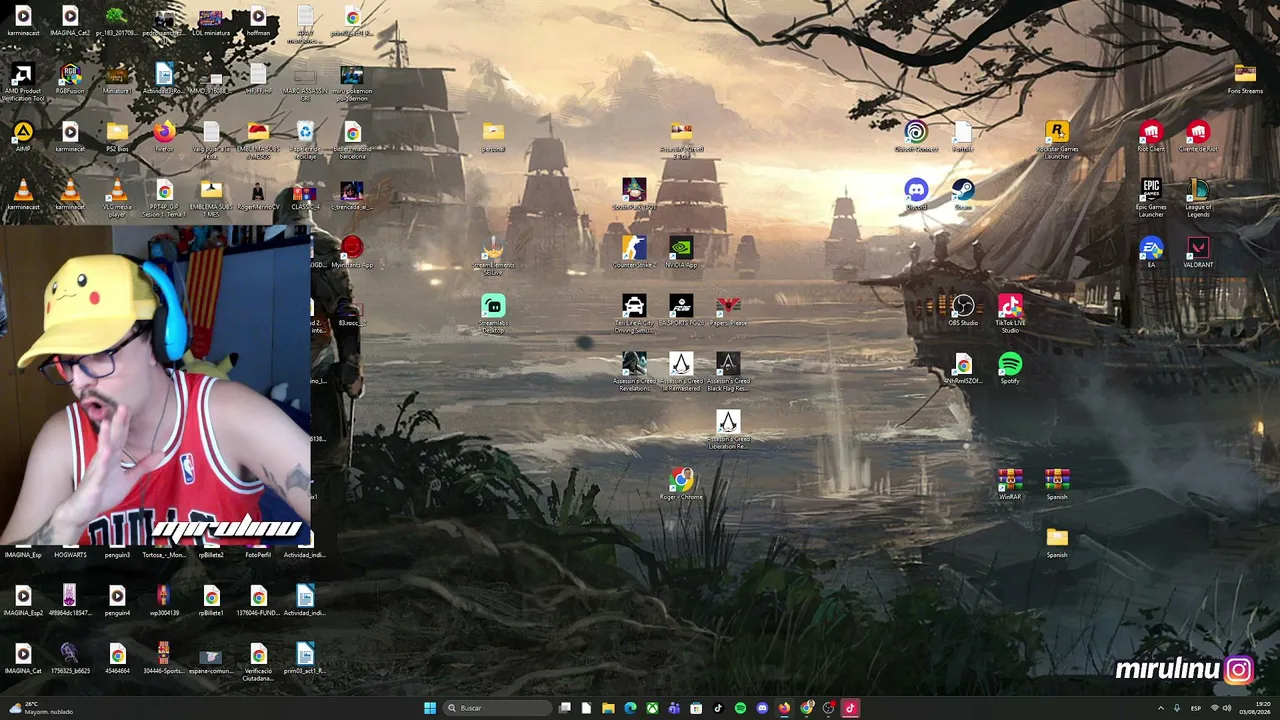Open the volume control in the tray

pyautogui.click(x=1227, y=708)
